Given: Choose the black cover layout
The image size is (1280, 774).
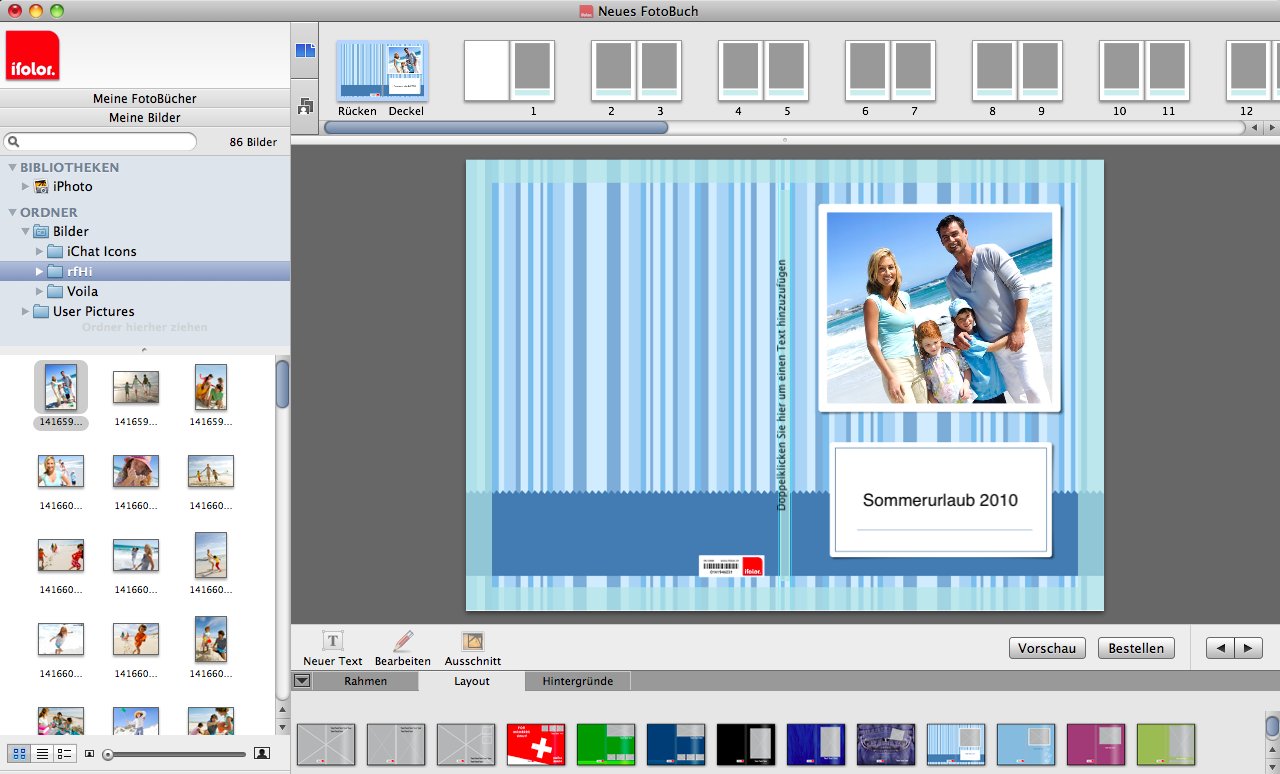Looking at the screenshot, I should [746, 745].
